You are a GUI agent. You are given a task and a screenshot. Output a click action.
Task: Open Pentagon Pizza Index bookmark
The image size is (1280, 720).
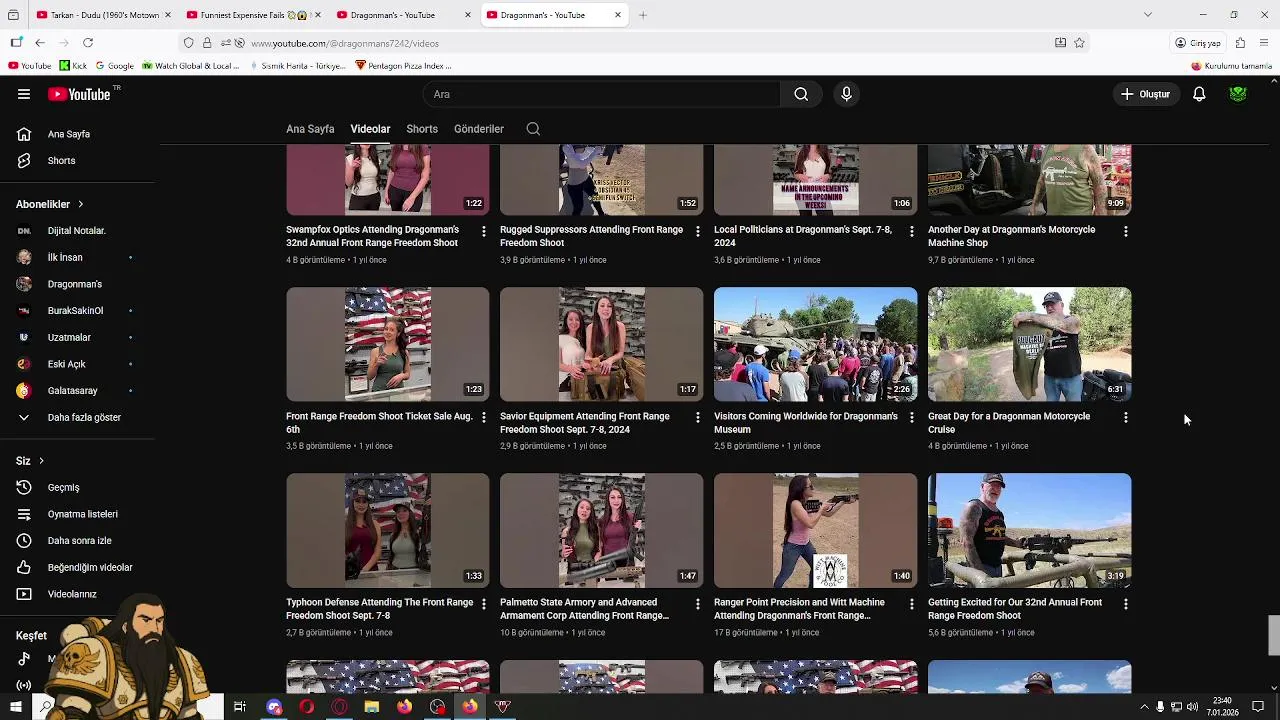pos(404,66)
